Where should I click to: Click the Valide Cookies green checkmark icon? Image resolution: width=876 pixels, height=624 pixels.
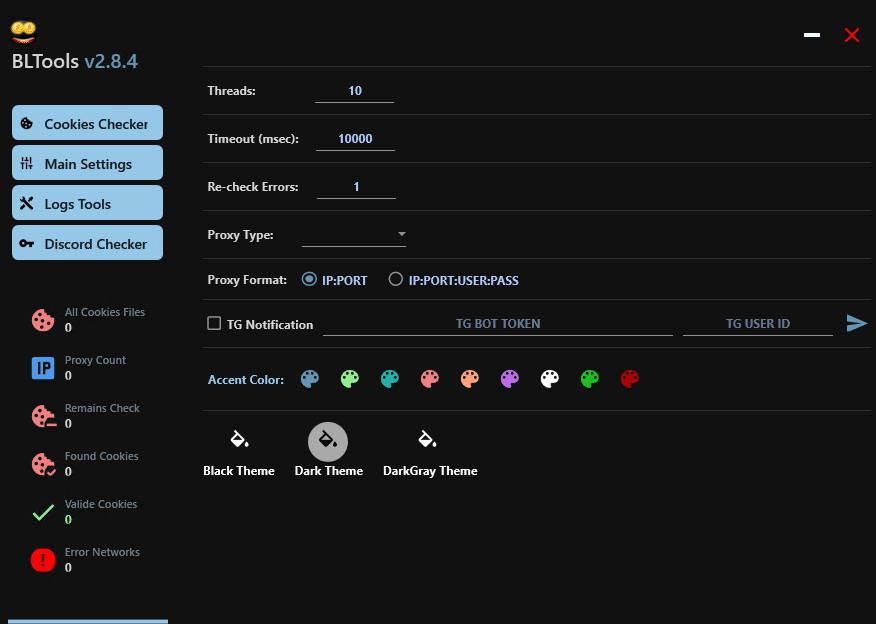coord(43,512)
